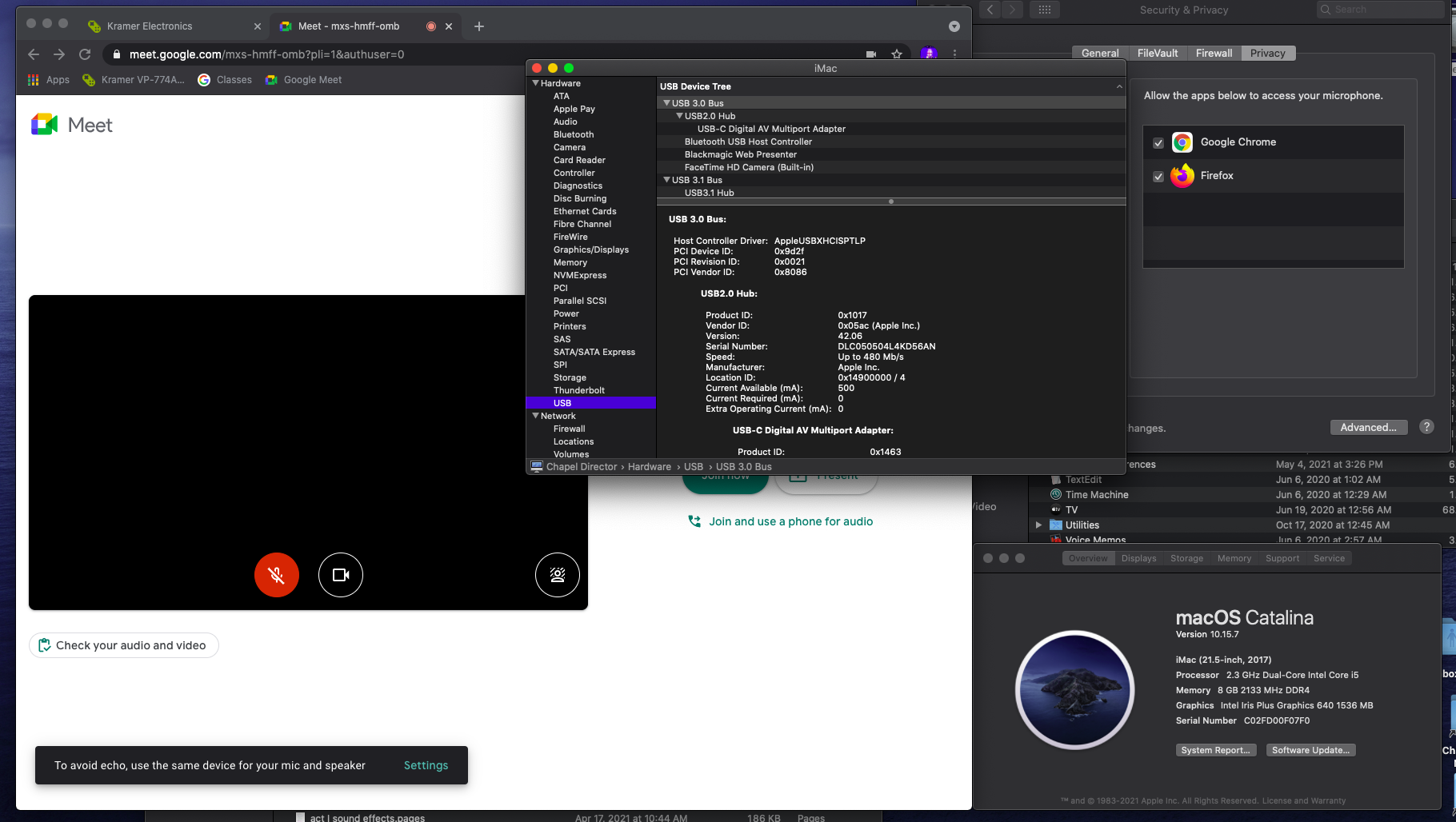Viewport: 1456px width, 822px height.
Task: Close the Kramer Electronics tab
Action: [258, 26]
